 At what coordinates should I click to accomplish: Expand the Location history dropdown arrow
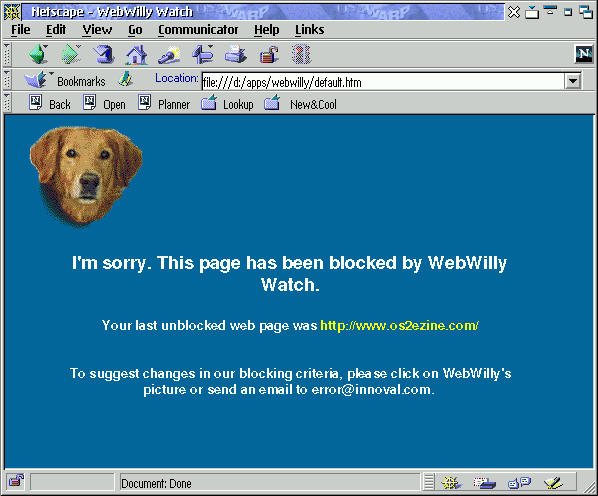click(573, 81)
